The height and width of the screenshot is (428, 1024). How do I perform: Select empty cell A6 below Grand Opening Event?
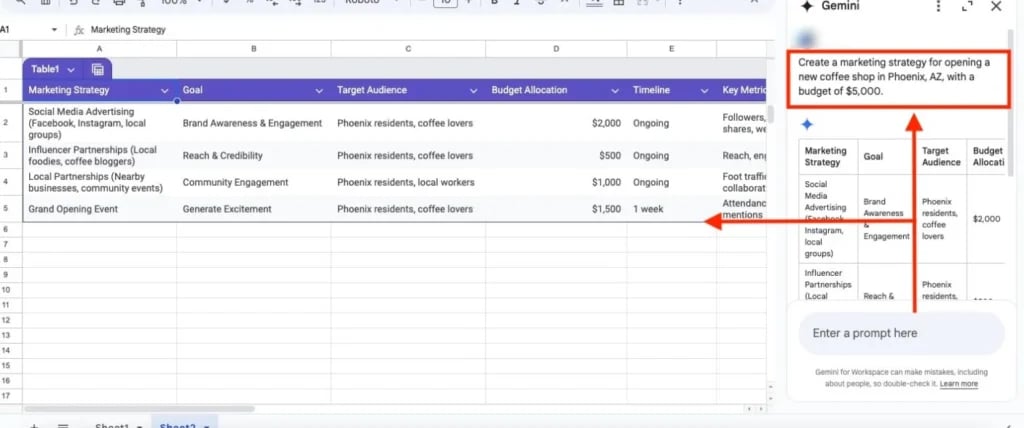click(99, 229)
